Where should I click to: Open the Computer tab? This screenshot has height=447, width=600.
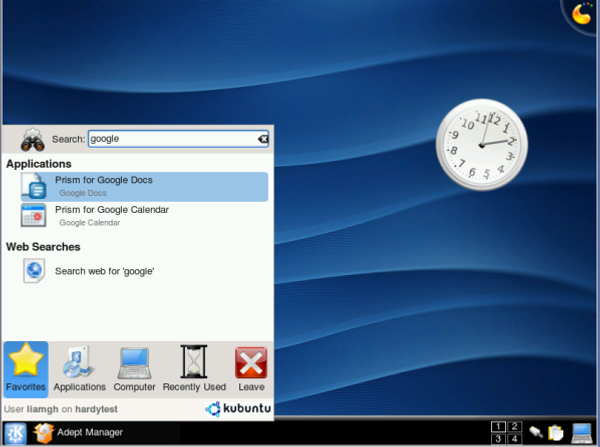click(134, 369)
